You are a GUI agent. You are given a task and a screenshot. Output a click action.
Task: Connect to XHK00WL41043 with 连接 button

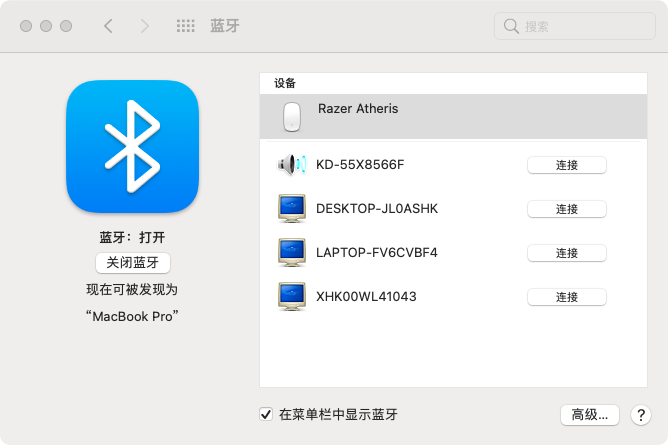pyautogui.click(x=567, y=297)
